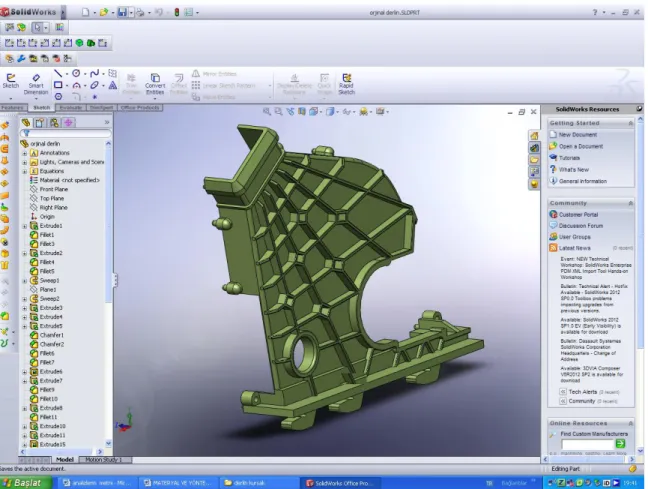Click the Rapid Sketch tool
This screenshot has width=648, height=489.
pyautogui.click(x=346, y=84)
